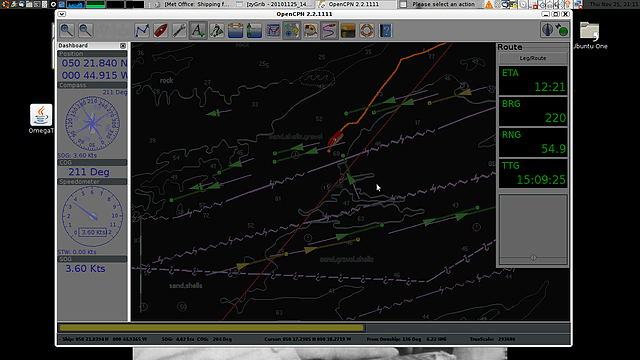
Task: Switch to Met Office Shipping forecast window
Action: tap(192, 4)
